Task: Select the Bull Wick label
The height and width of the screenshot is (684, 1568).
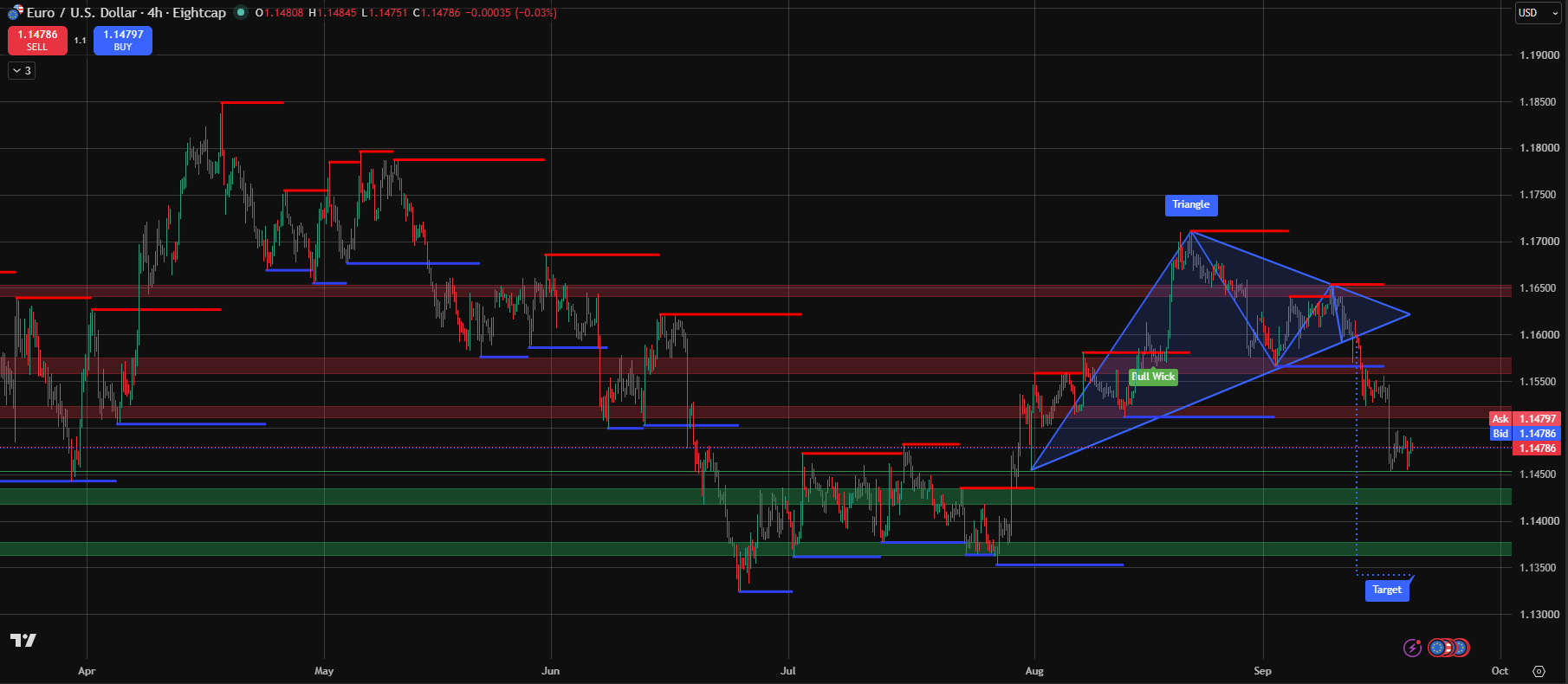Action: tap(1153, 377)
